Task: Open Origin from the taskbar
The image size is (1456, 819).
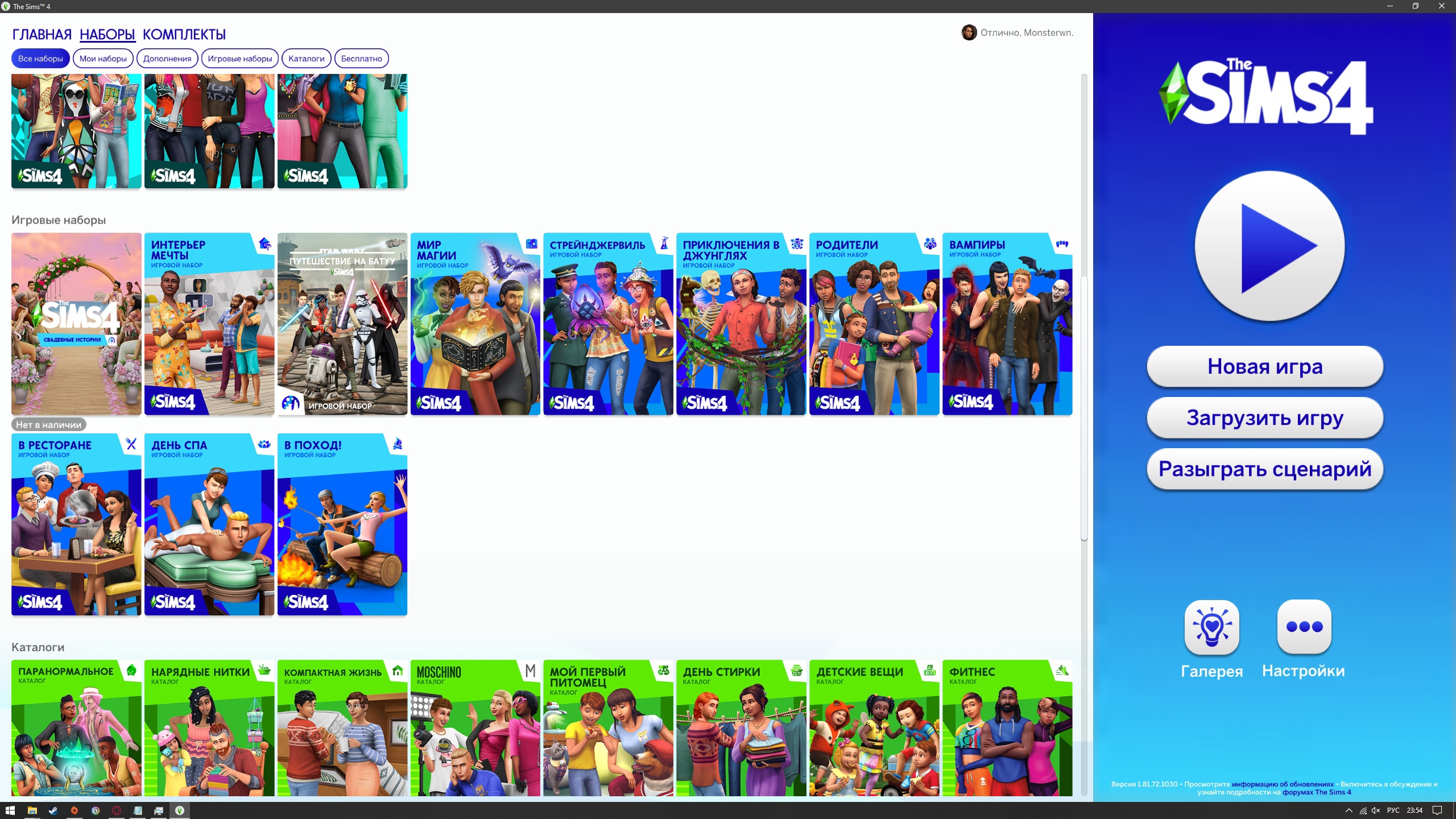Action: point(75,810)
